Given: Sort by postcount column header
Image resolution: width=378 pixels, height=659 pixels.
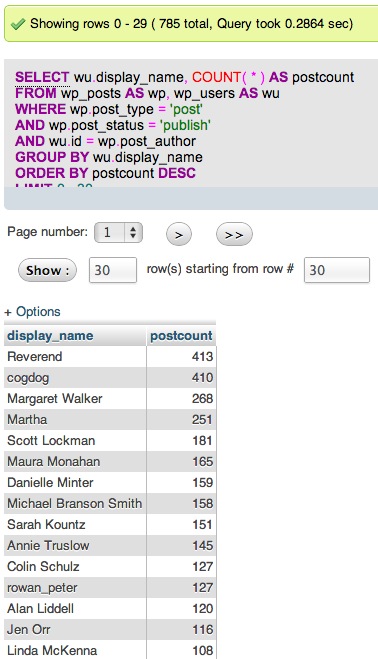Looking at the screenshot, I should (181, 336).
